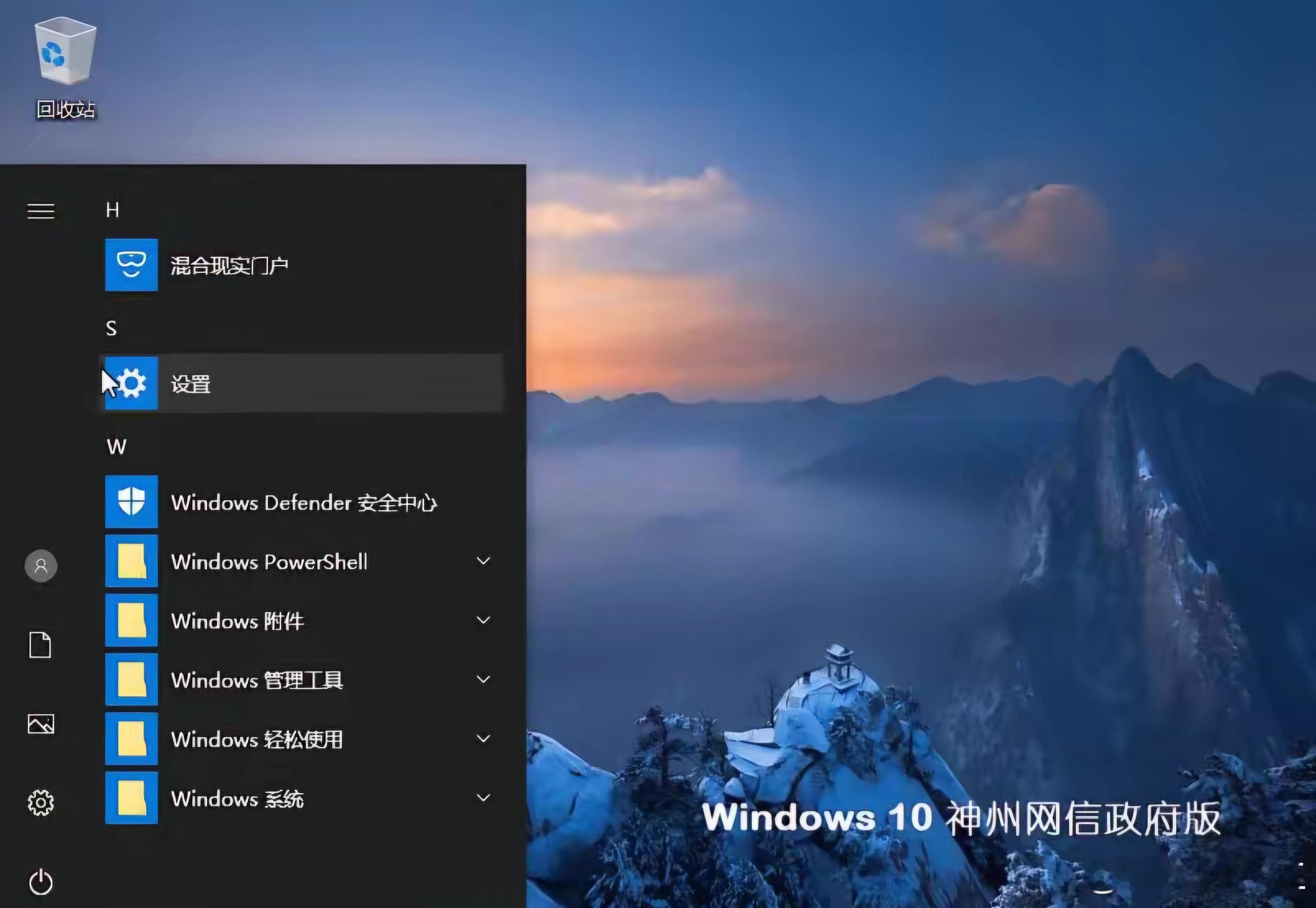The width and height of the screenshot is (1316, 908).
Task: Click the Windows 附件 label
Action: click(x=238, y=621)
